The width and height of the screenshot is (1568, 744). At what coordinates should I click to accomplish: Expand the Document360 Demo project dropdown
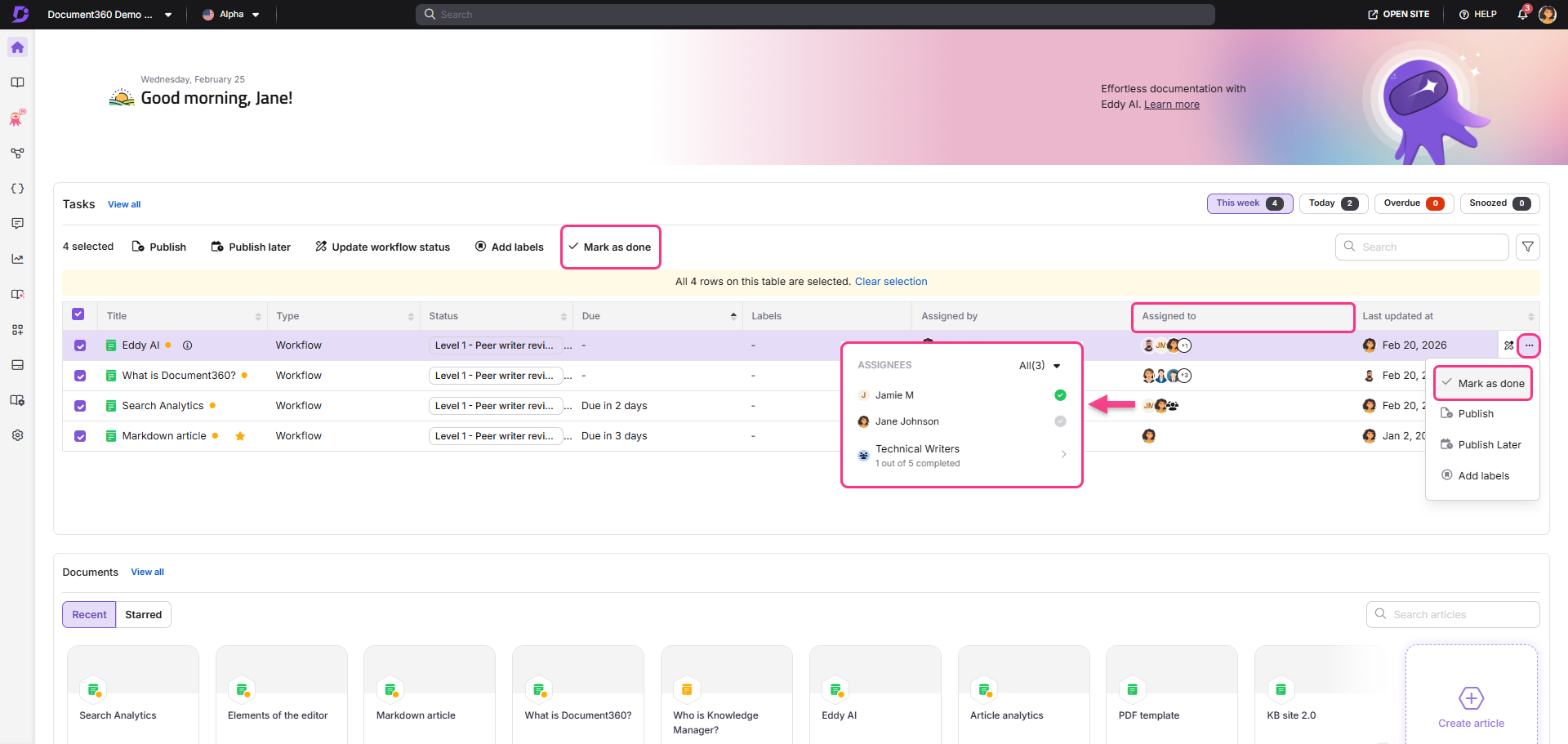click(x=168, y=14)
